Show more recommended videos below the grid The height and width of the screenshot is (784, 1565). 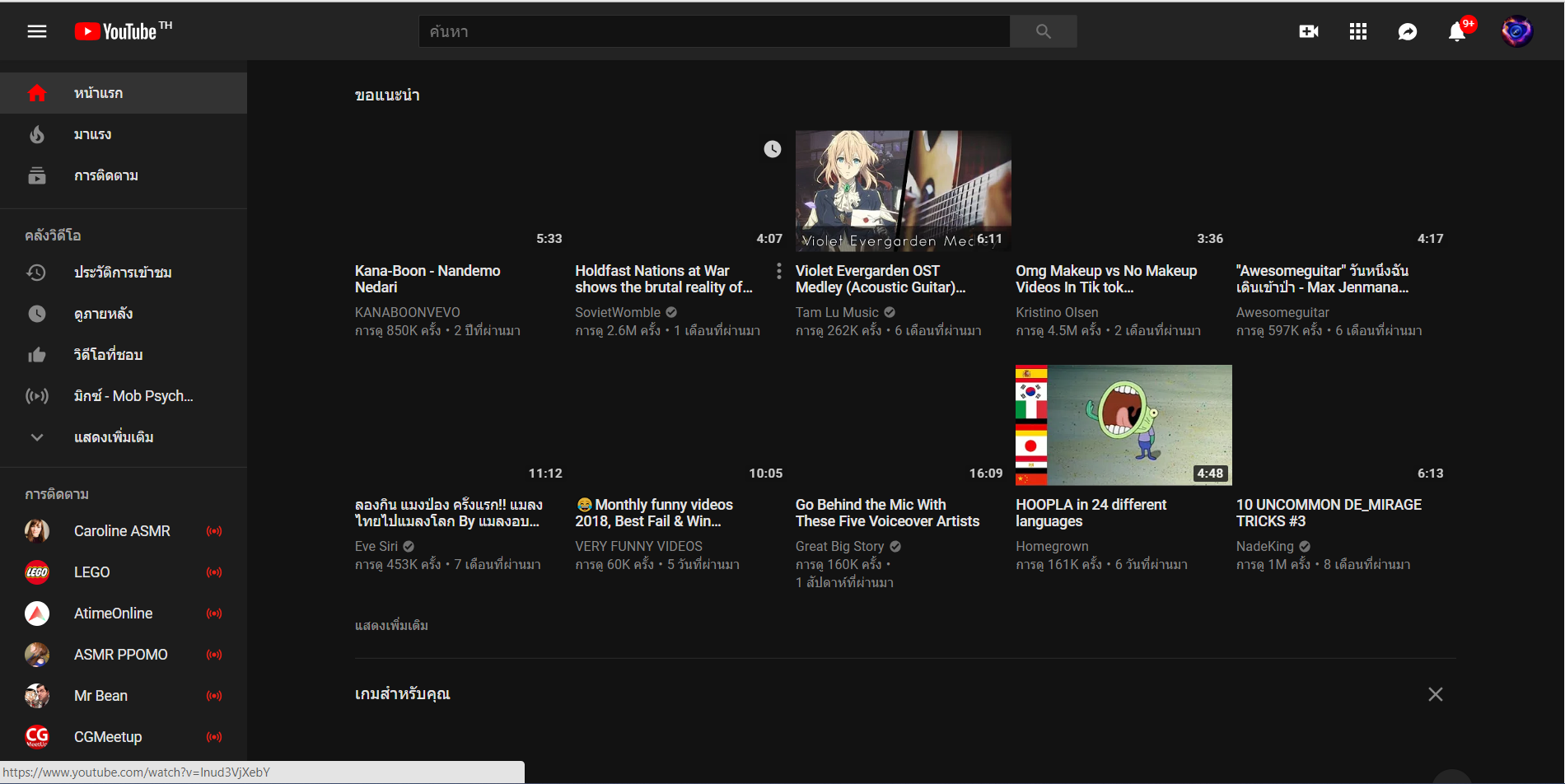point(391,626)
